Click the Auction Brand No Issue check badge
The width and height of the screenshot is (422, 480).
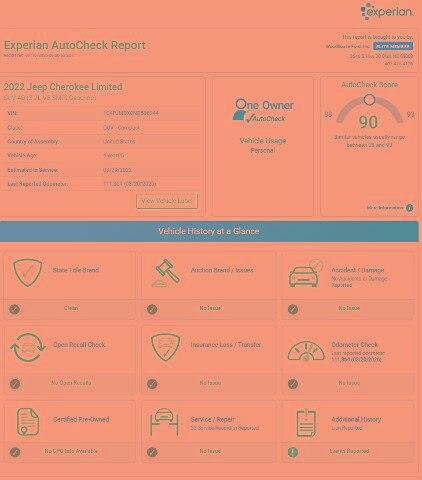[152, 309]
